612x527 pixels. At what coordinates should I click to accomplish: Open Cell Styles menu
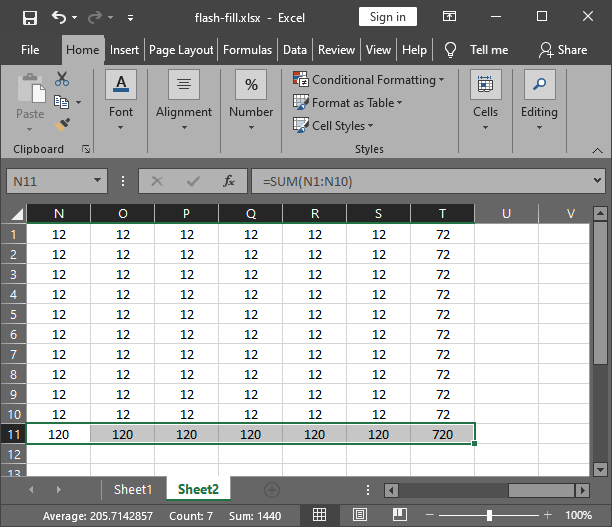point(333,126)
